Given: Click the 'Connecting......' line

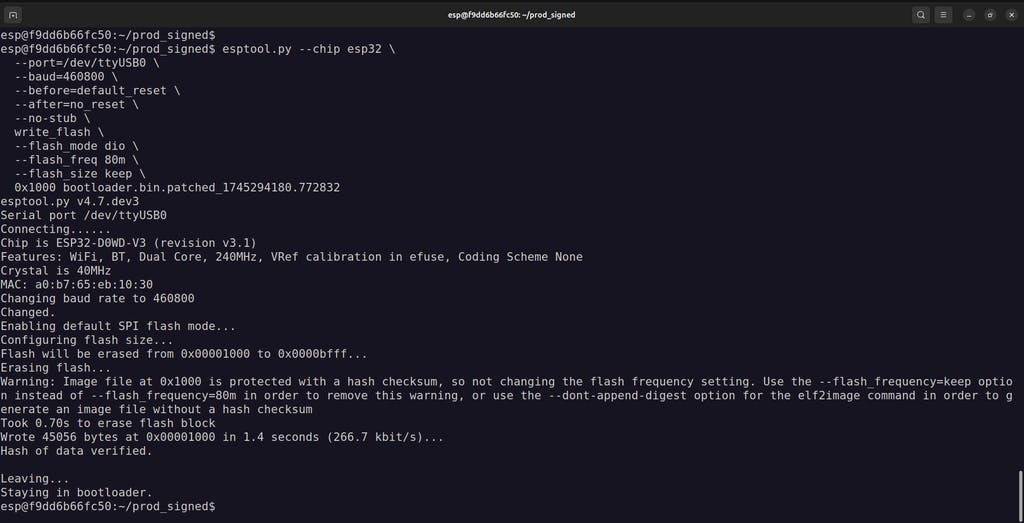Looking at the screenshot, I should 56,229.
